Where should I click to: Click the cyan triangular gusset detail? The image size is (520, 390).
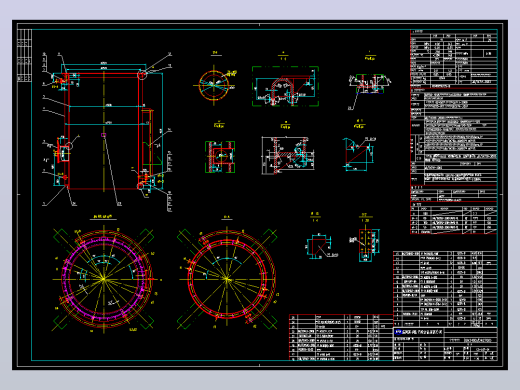point(359,154)
